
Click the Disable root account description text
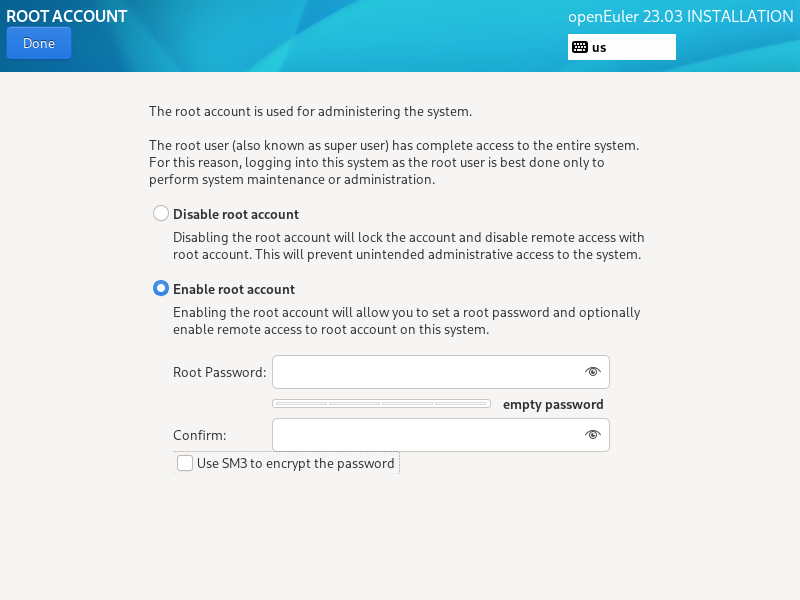(x=408, y=246)
